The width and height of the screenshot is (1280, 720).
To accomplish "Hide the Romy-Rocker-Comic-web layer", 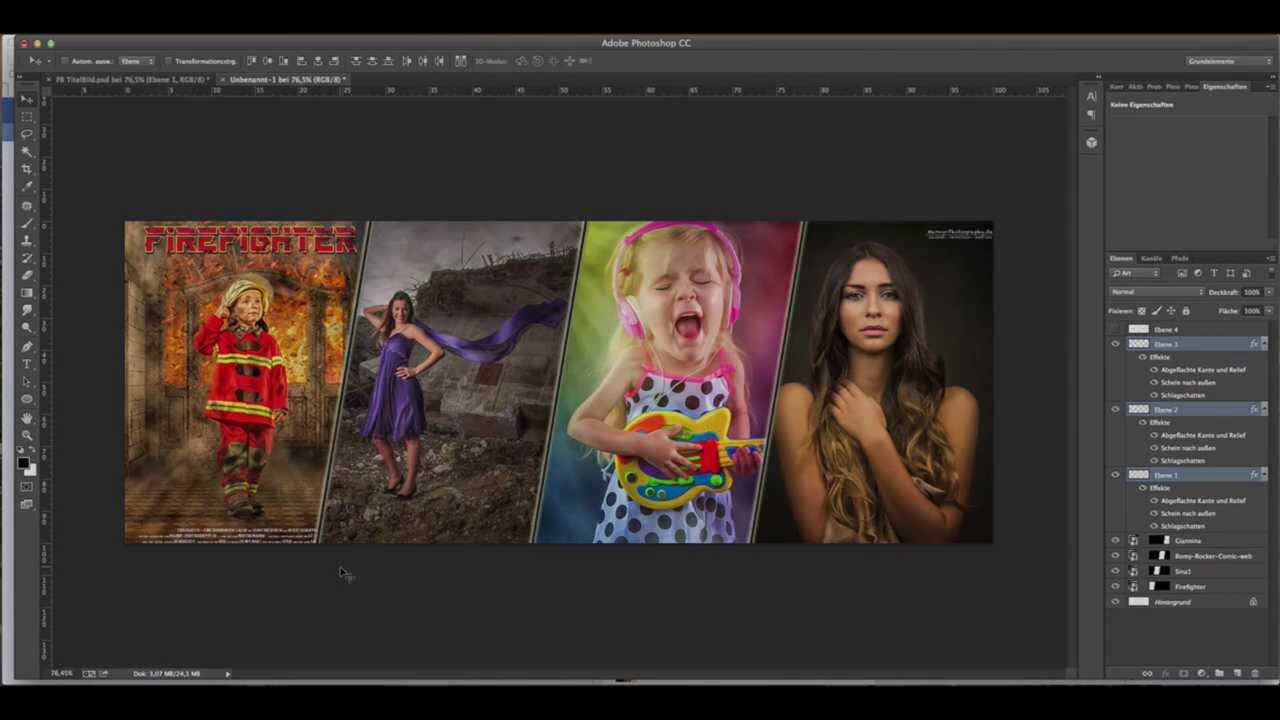I will (x=1116, y=556).
